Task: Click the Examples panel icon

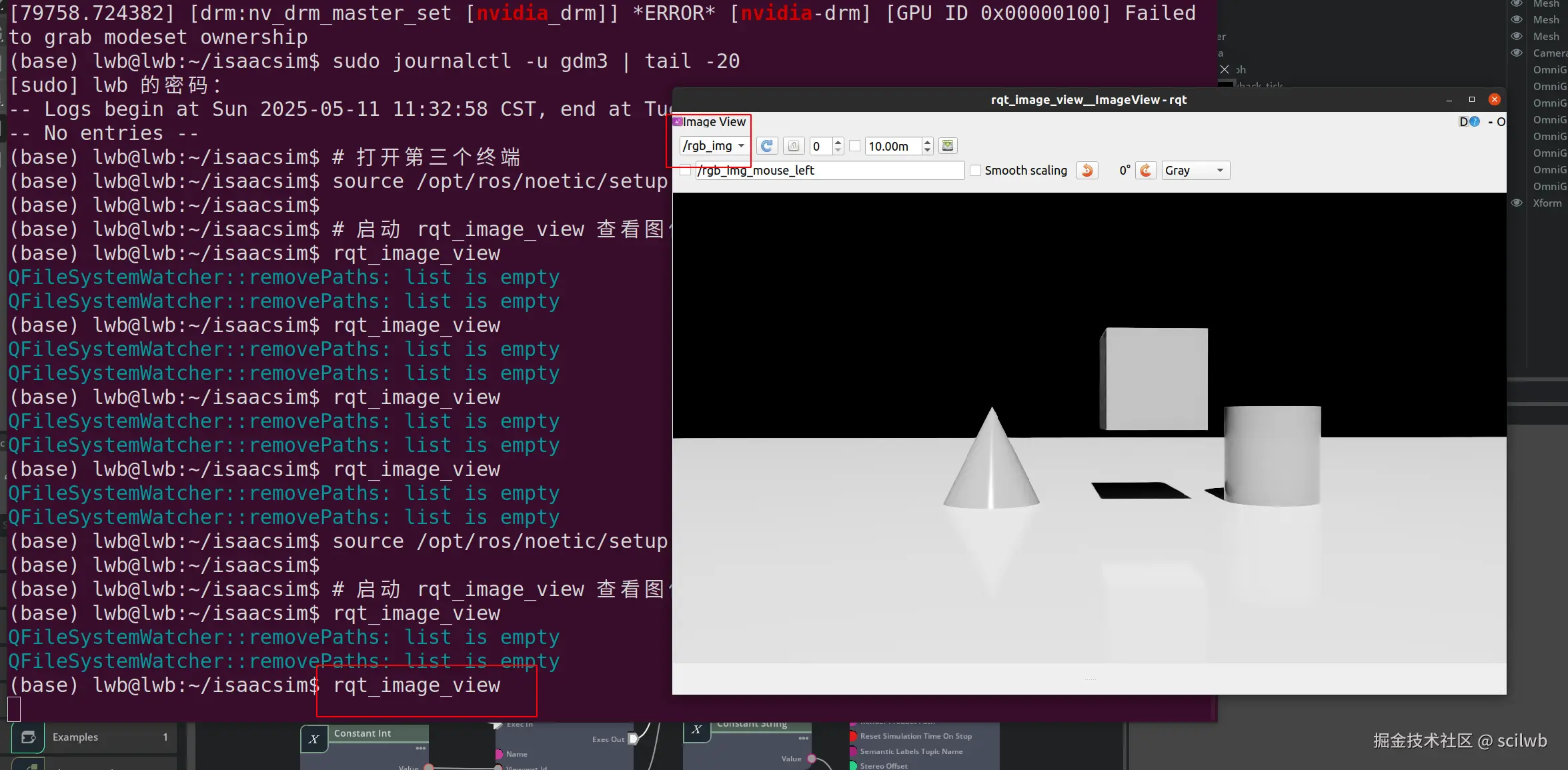Action: point(28,737)
